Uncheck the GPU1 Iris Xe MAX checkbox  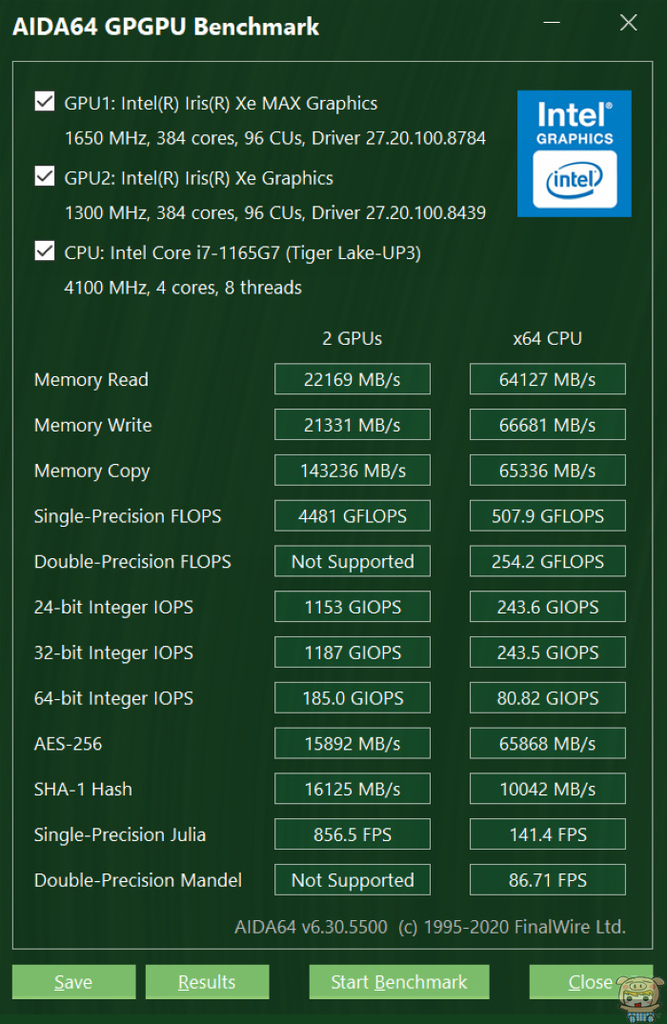(x=44, y=102)
